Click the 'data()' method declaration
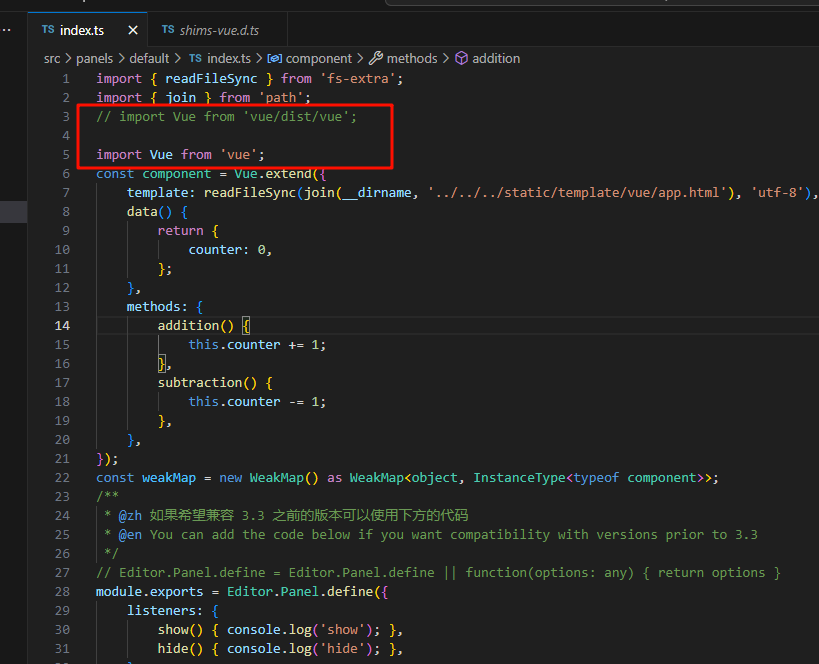Screen dimensions: 819x664 point(149,212)
